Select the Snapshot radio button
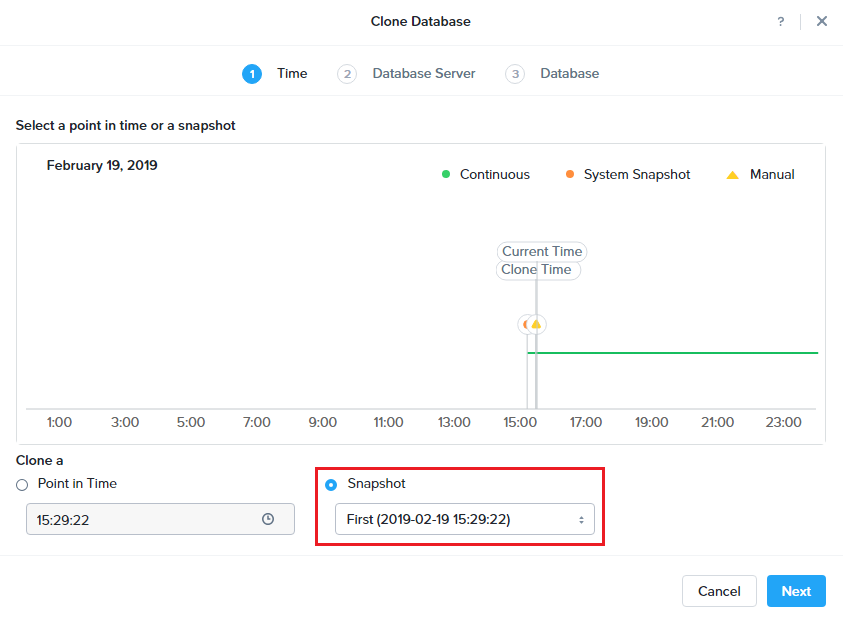The height and width of the screenshot is (624, 843). tap(331, 485)
